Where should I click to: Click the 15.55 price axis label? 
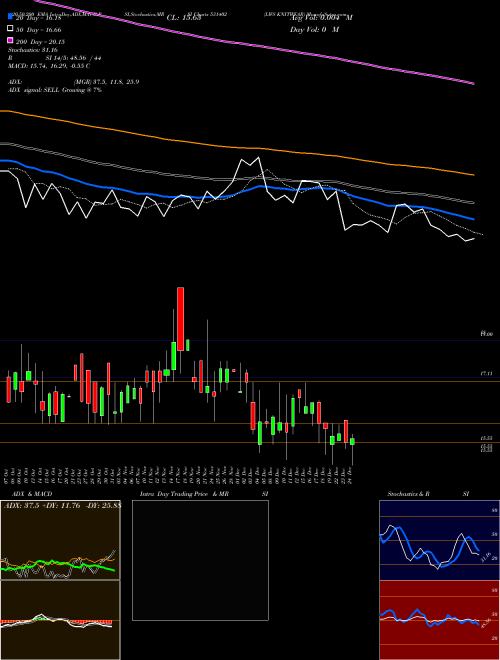coord(487,438)
